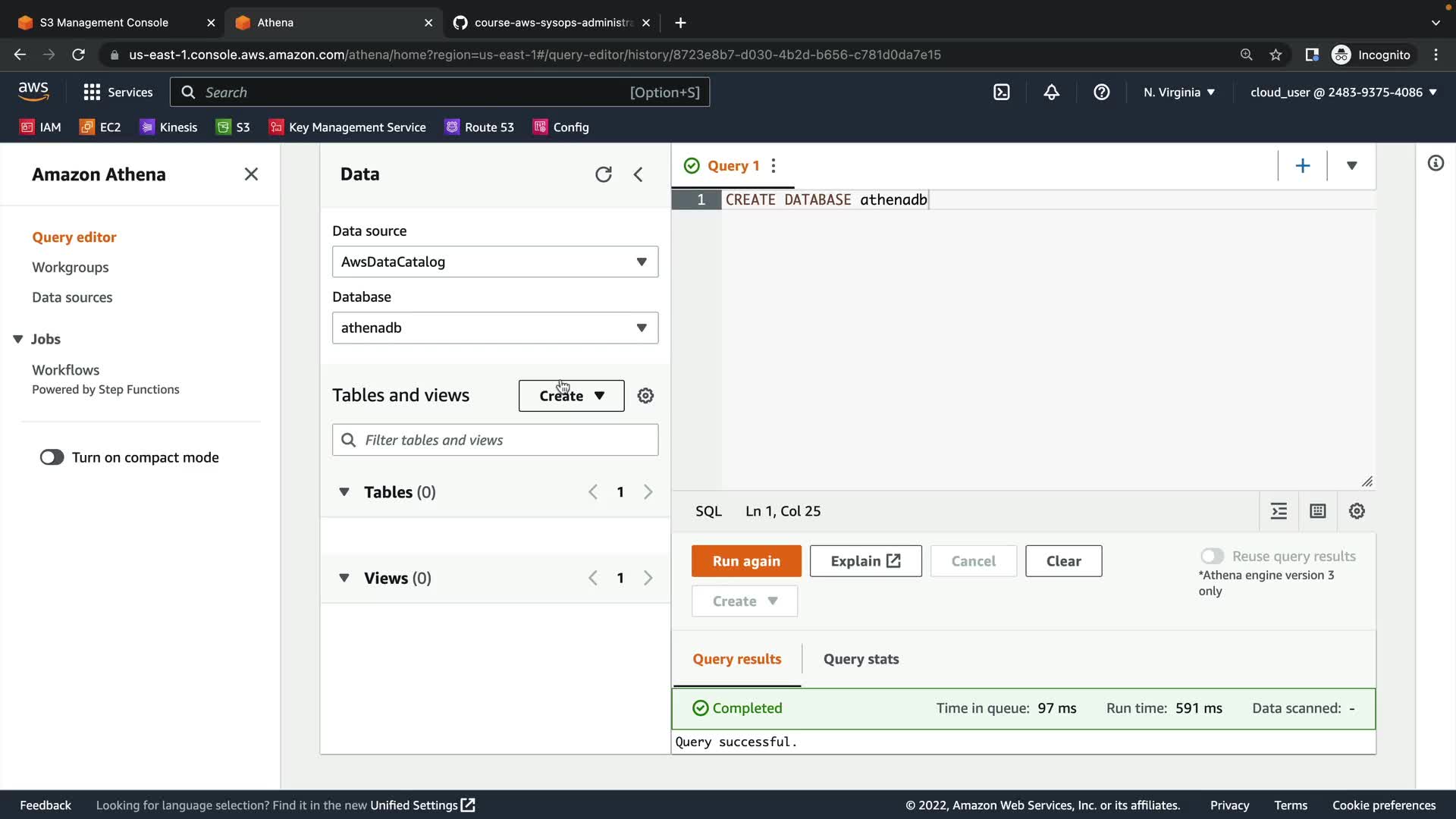Click the Clear button
The width and height of the screenshot is (1456, 819).
pyautogui.click(x=1063, y=561)
